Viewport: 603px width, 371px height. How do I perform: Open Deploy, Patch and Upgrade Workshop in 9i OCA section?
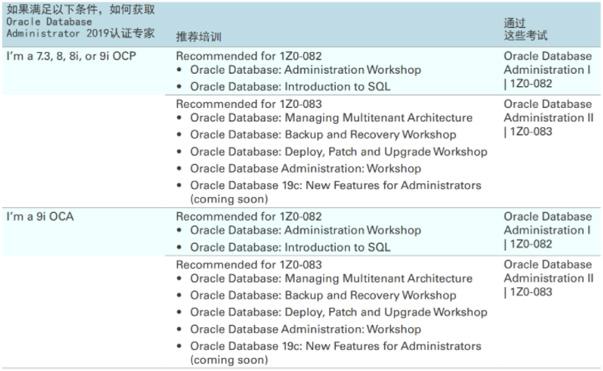pos(338,312)
